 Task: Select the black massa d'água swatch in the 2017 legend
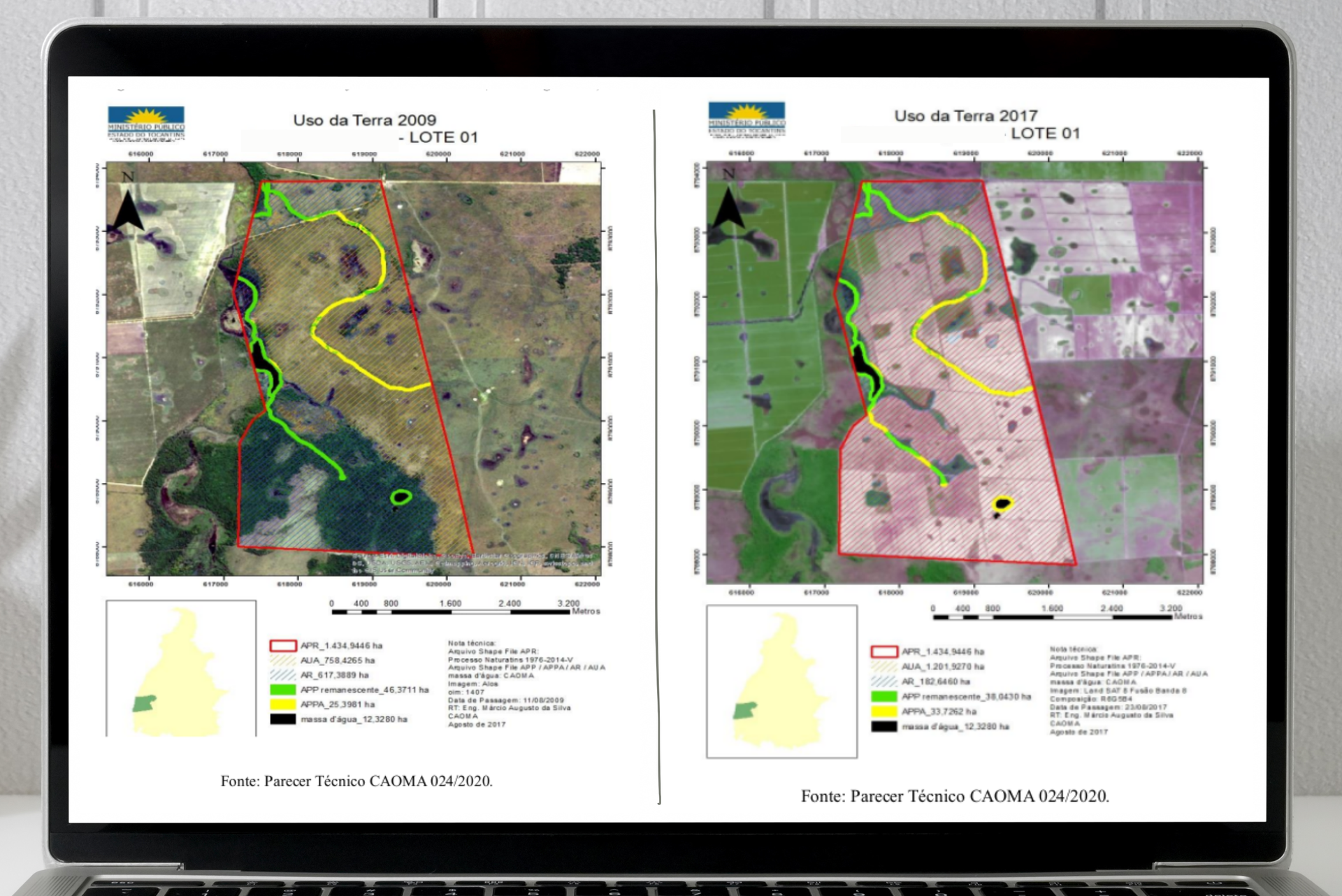(x=884, y=727)
